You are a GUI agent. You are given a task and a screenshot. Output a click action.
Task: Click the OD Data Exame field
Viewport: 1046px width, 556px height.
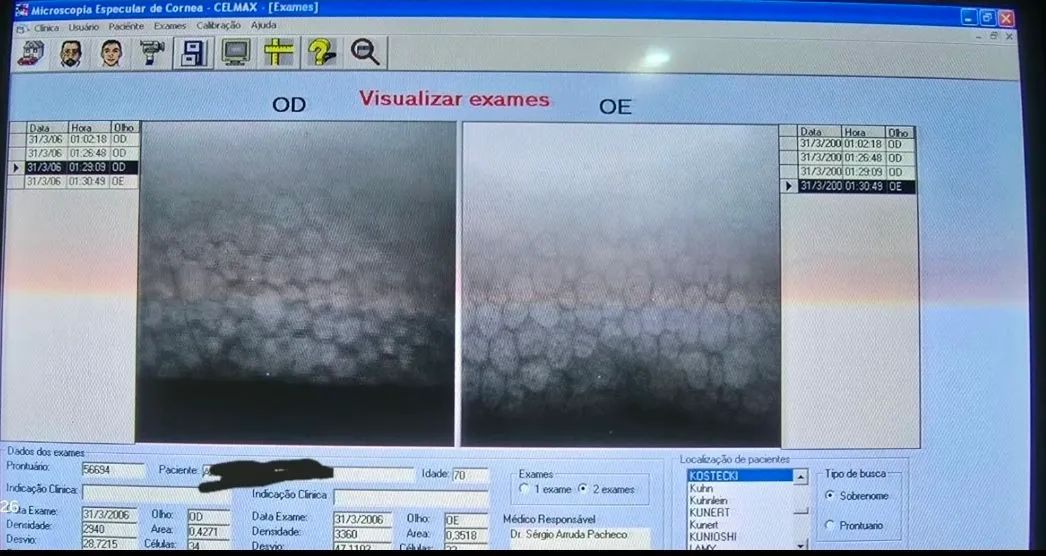coord(109,515)
